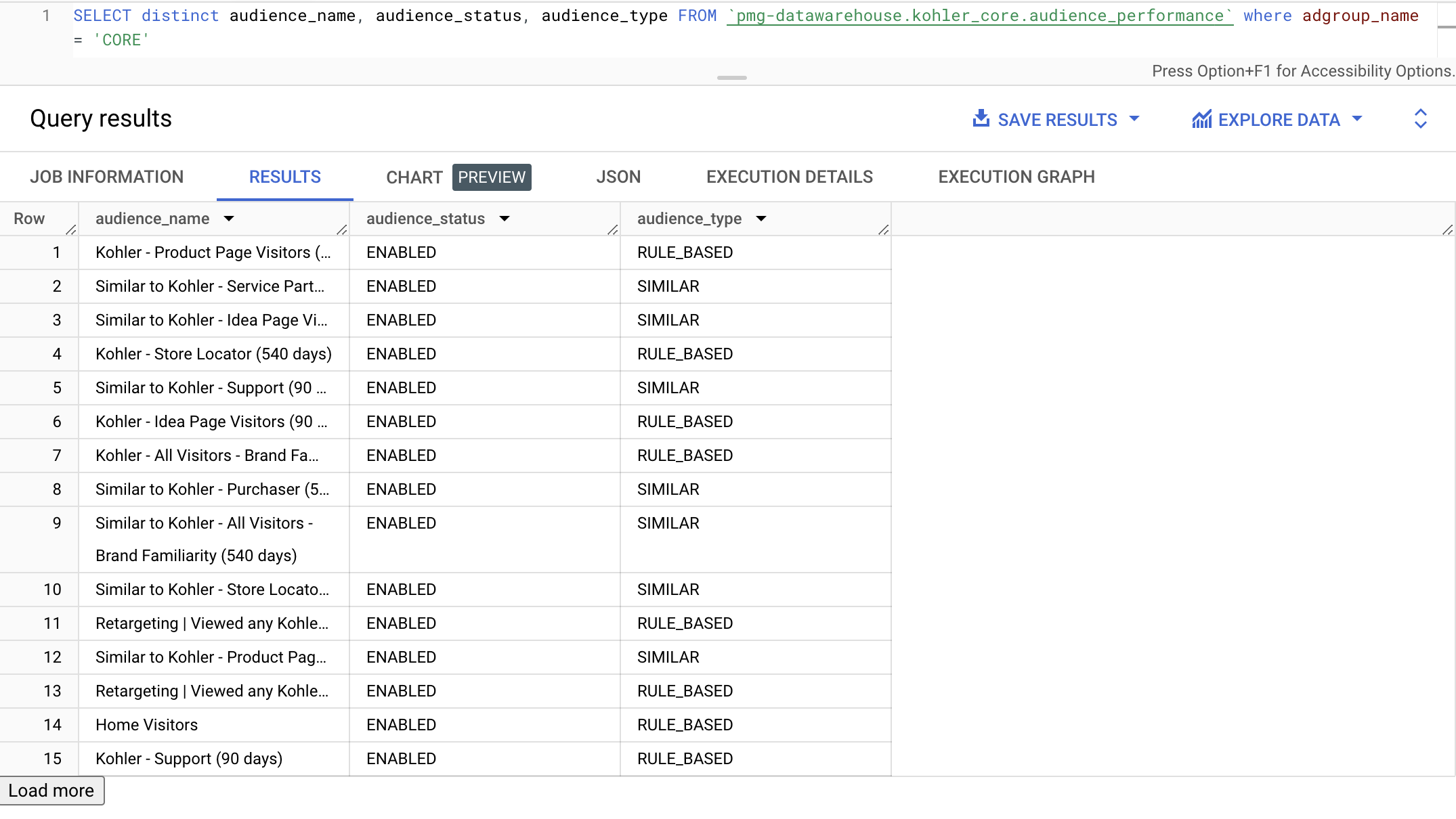Switch to the JSON tab
This screenshot has width=1456, height=819.
618,177
